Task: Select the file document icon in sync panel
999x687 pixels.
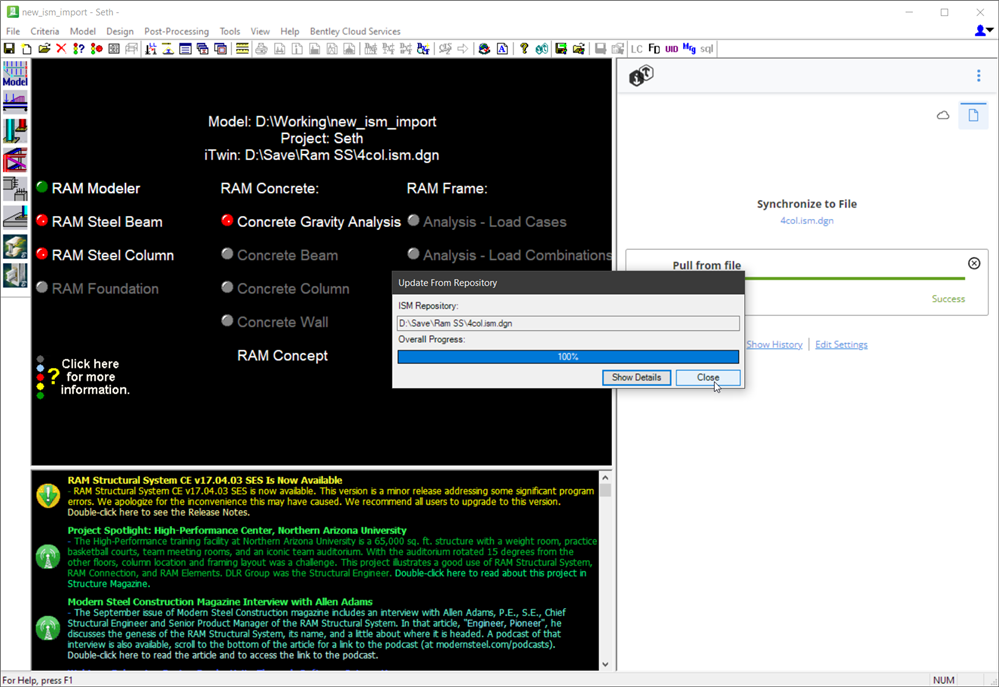Action: point(973,115)
